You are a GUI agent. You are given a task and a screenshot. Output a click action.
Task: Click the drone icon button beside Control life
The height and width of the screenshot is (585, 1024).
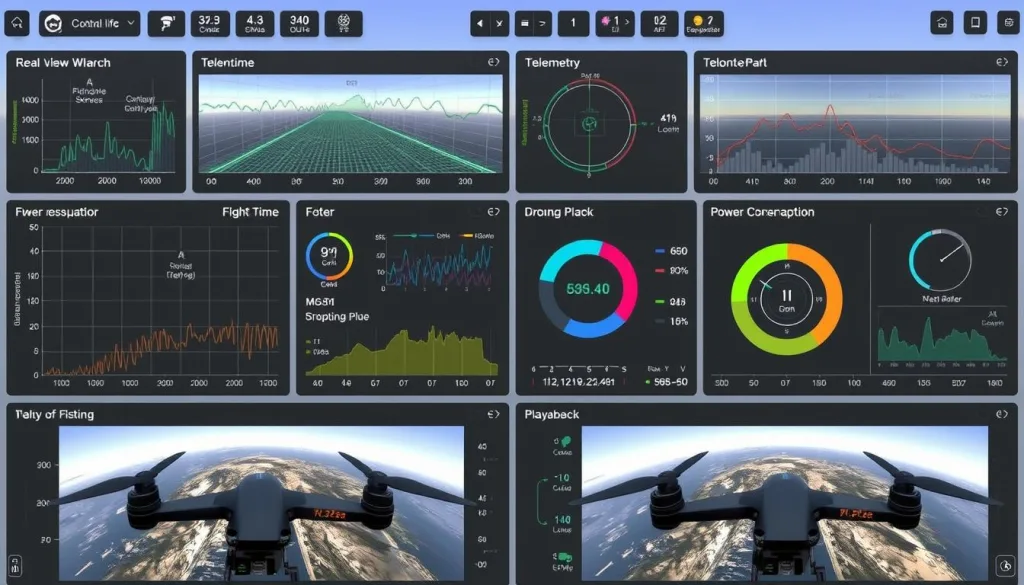click(x=166, y=24)
